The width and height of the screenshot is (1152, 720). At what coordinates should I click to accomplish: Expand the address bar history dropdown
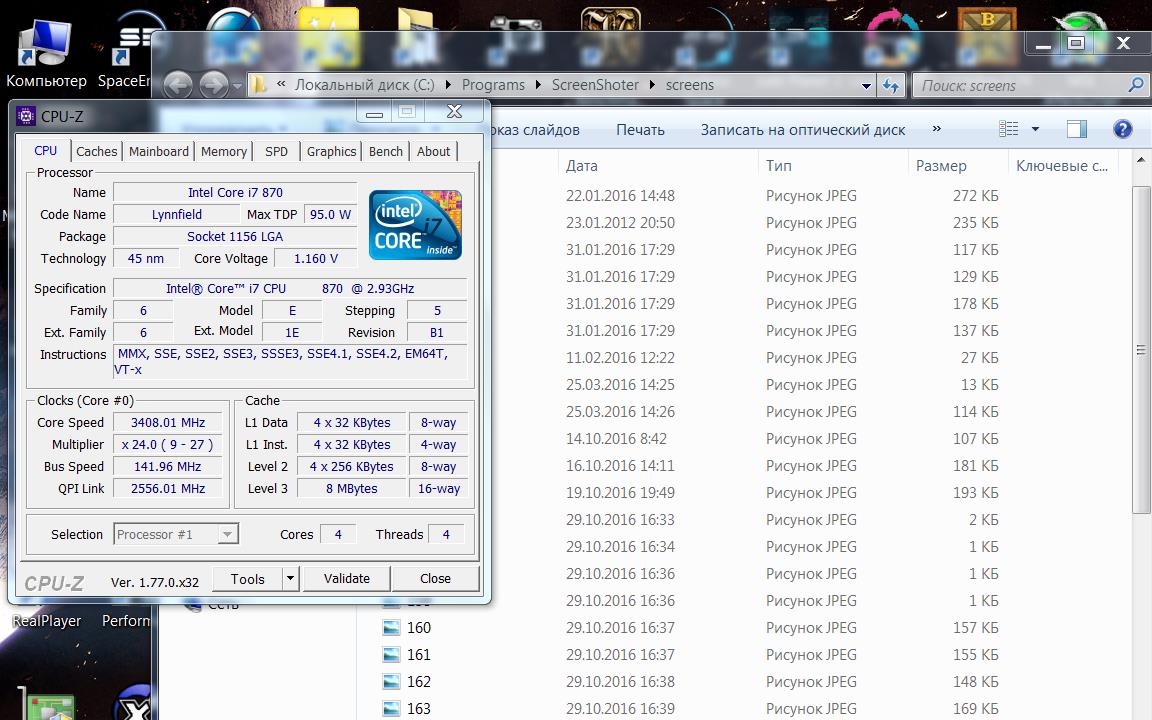point(866,86)
